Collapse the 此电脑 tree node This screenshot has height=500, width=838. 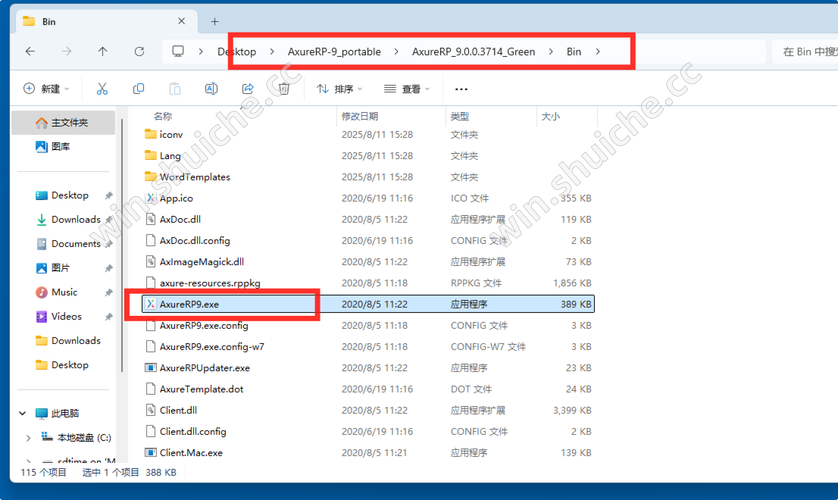(22, 413)
